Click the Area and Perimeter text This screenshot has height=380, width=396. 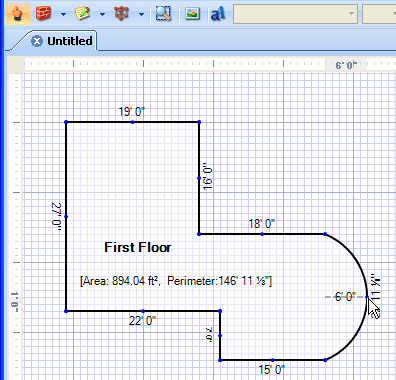point(176,281)
